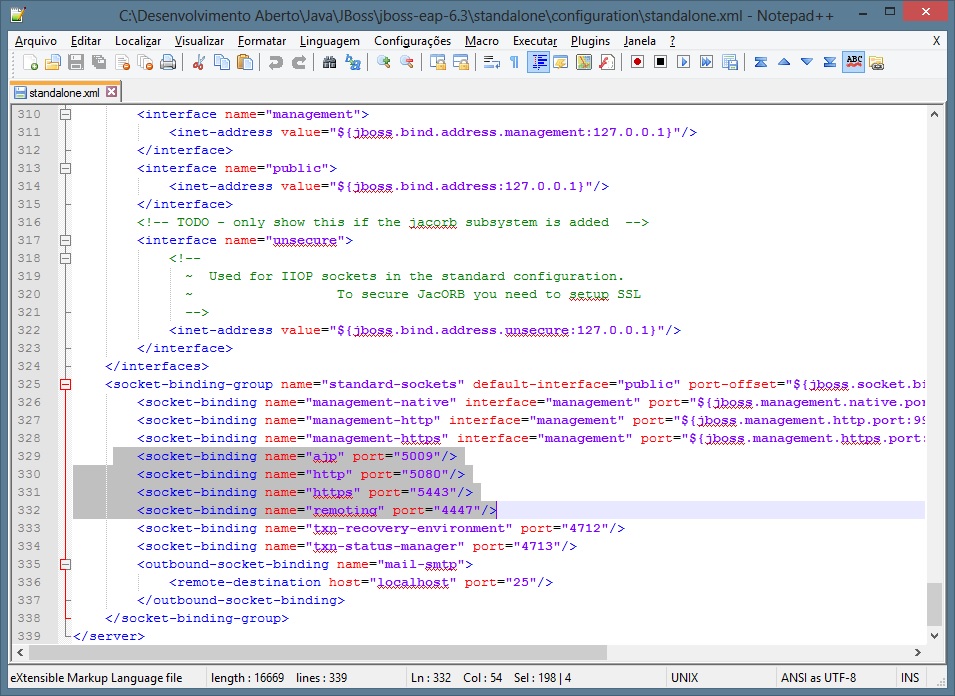This screenshot has width=955, height=696.
Task: Collapse the unsecure interface fold at line 317
Action: click(x=66, y=240)
